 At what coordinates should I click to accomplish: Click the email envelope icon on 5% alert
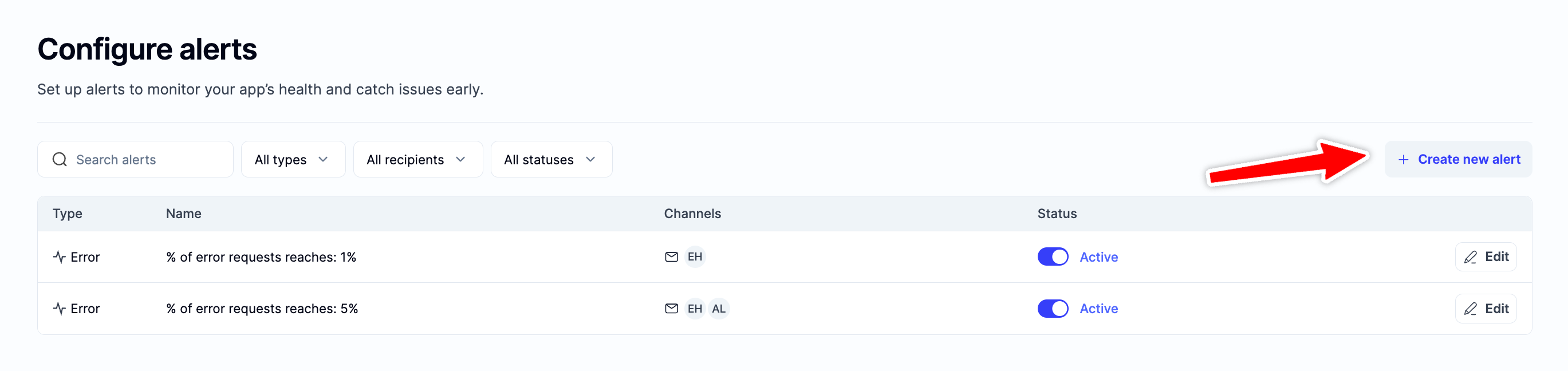click(x=671, y=309)
